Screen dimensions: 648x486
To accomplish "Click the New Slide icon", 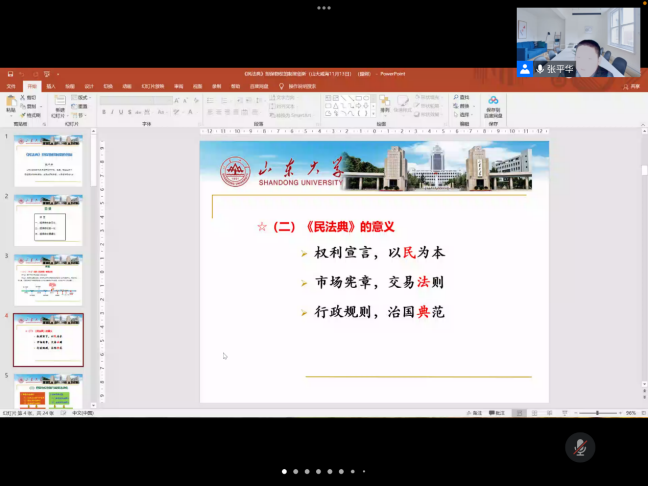I will click(60, 102).
